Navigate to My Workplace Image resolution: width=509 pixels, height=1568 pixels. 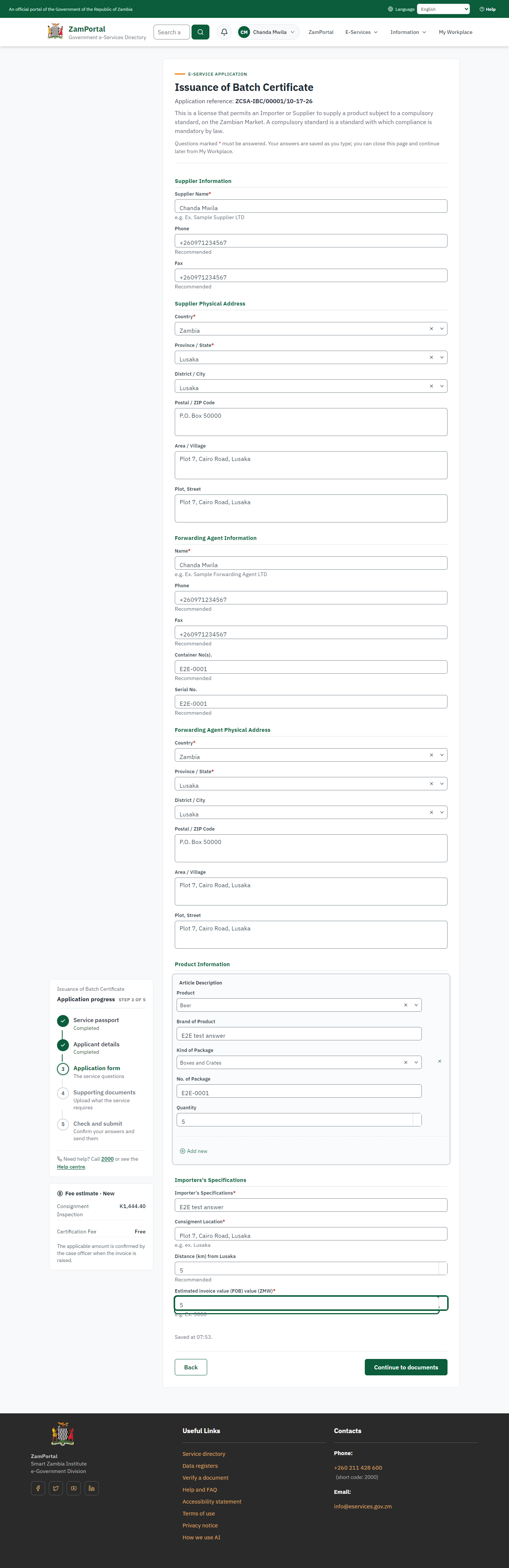455,32
